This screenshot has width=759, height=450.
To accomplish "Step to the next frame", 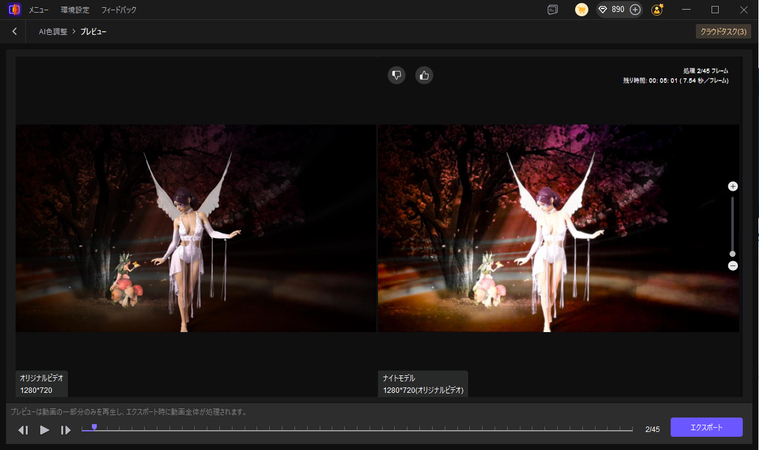I will 66,430.
